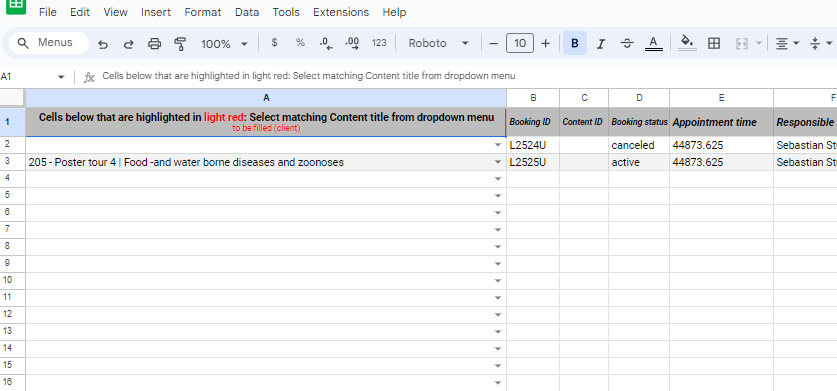The image size is (837, 391).
Task: Click cell L2525U
Action: [x=533, y=162]
